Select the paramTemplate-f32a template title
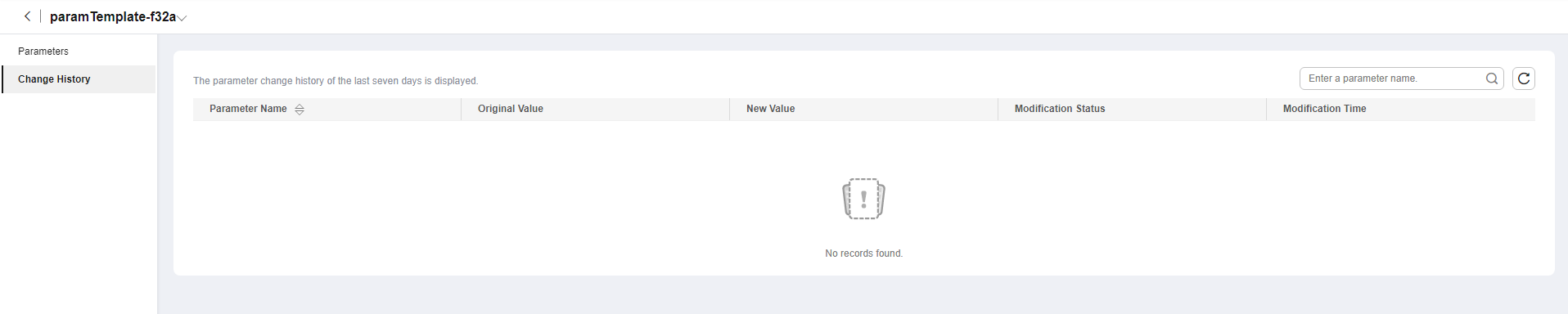Screen dimensions: 1568x314 pyautogui.click(x=113, y=16)
